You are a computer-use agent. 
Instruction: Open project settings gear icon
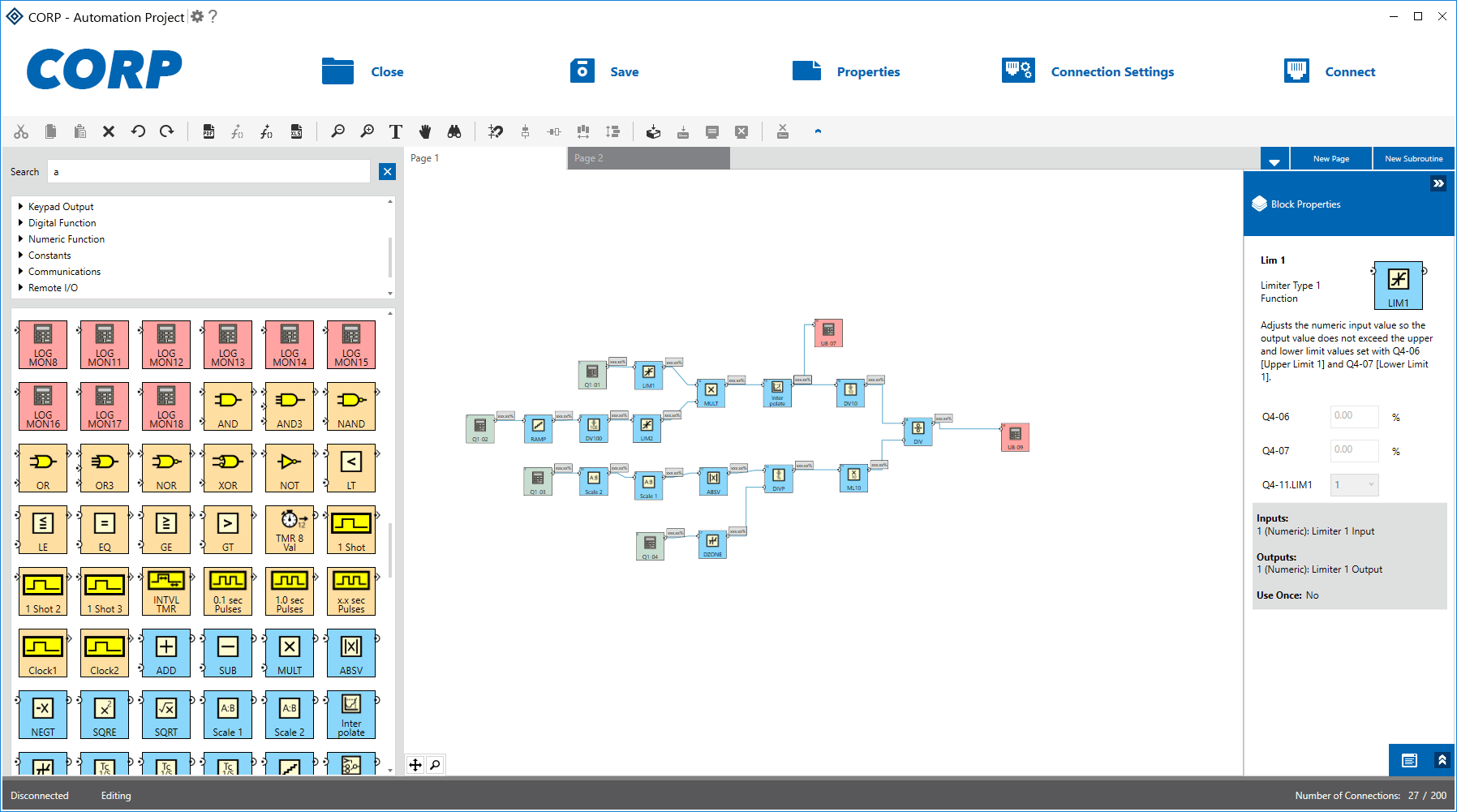tap(197, 16)
